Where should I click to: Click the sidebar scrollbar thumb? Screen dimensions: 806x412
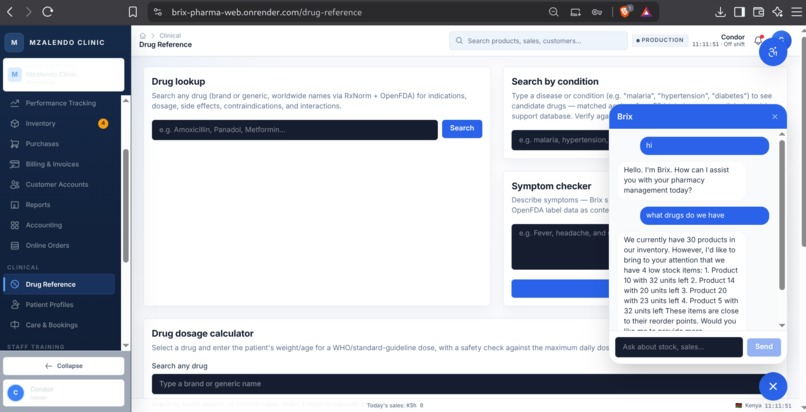pyautogui.click(x=125, y=205)
